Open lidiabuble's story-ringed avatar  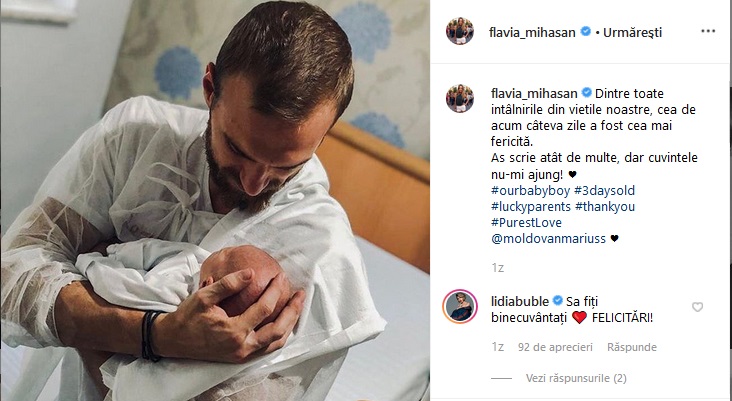coord(460,306)
